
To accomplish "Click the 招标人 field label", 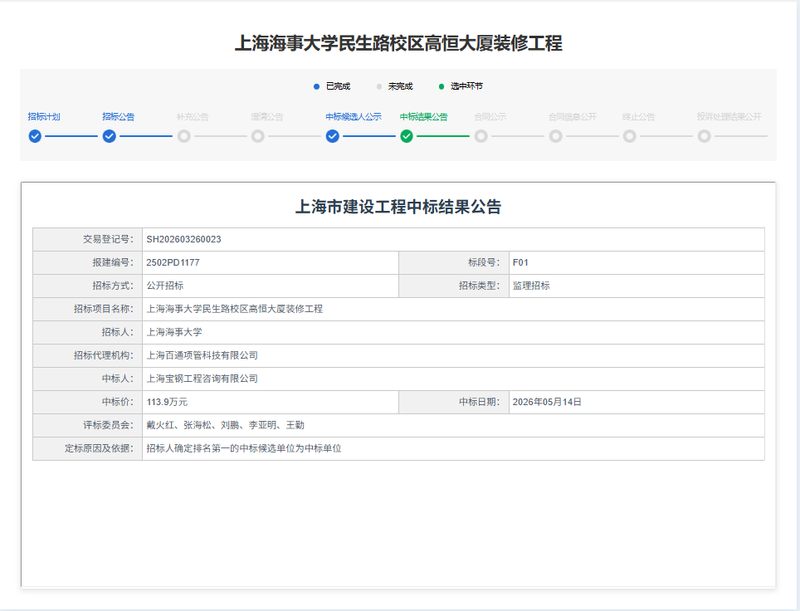I will tap(117, 332).
